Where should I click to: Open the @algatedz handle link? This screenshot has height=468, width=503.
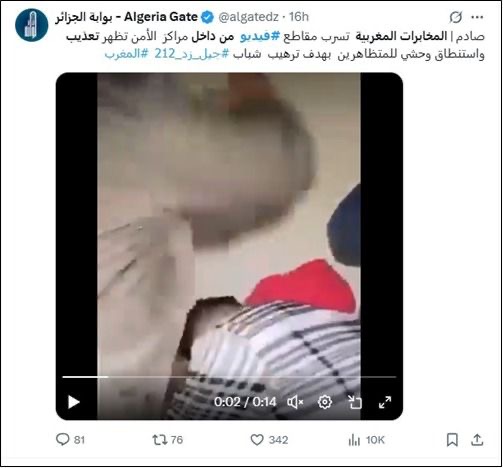click(248, 17)
